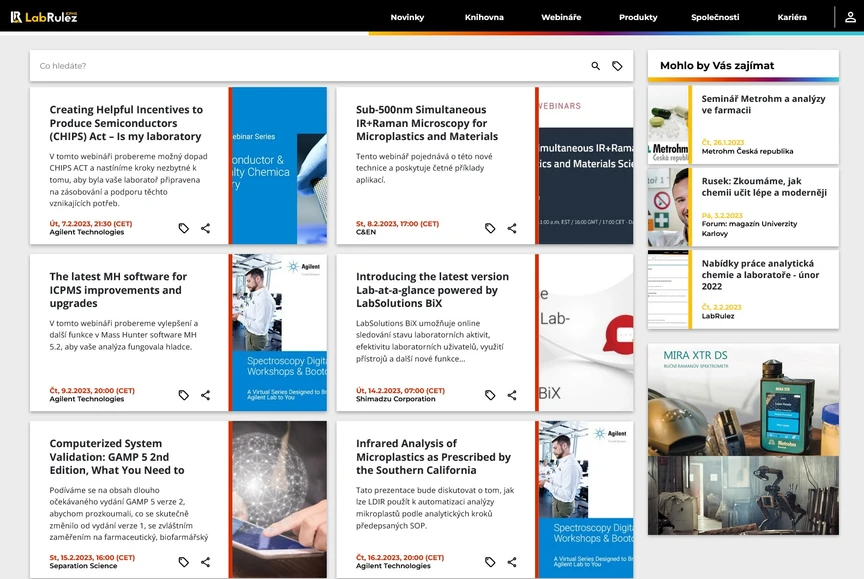This screenshot has height=579, width=864.
Task: Click Rusek article portrait thumbnail
Action: click(668, 207)
